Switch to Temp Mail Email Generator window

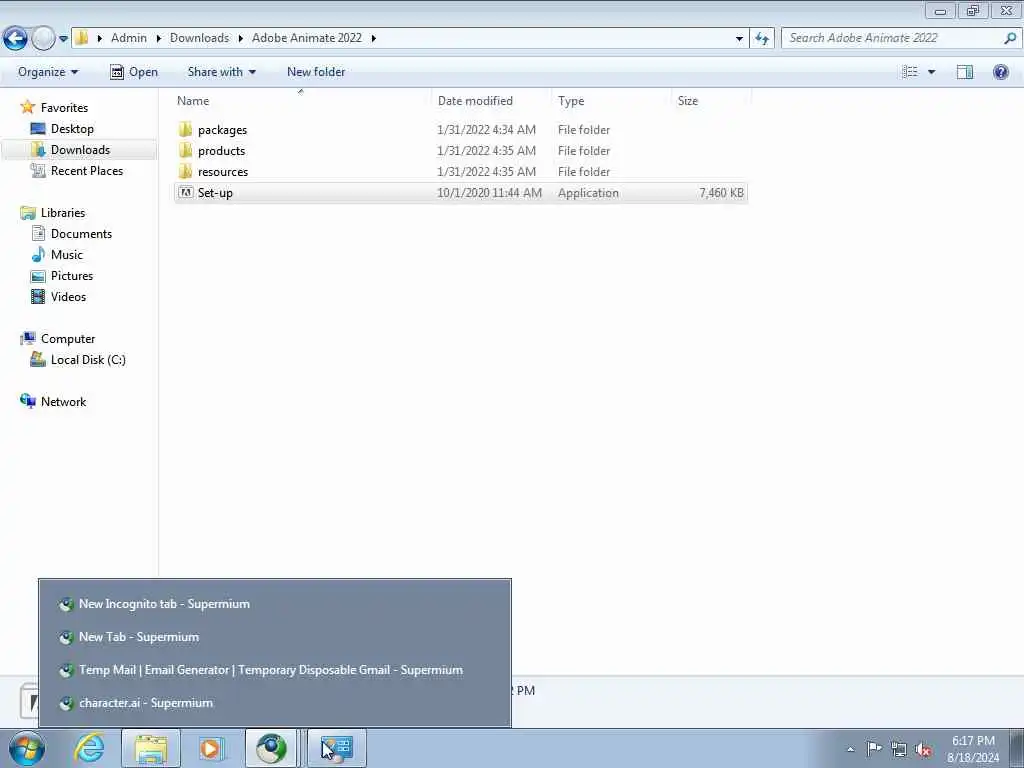275,670
